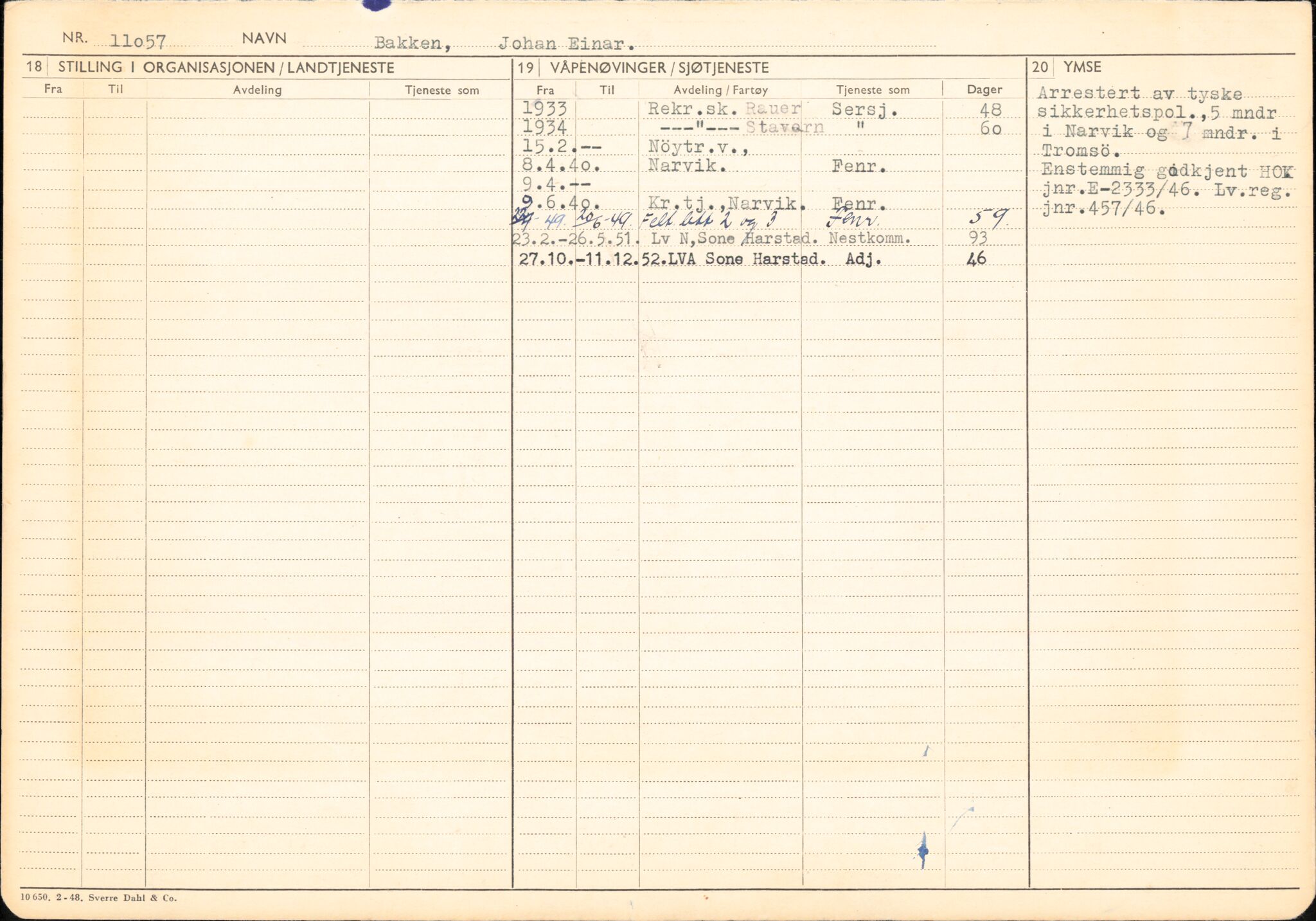
Task: Click the Avdeling / Fartøy column header
Action: pyautogui.click(x=720, y=90)
